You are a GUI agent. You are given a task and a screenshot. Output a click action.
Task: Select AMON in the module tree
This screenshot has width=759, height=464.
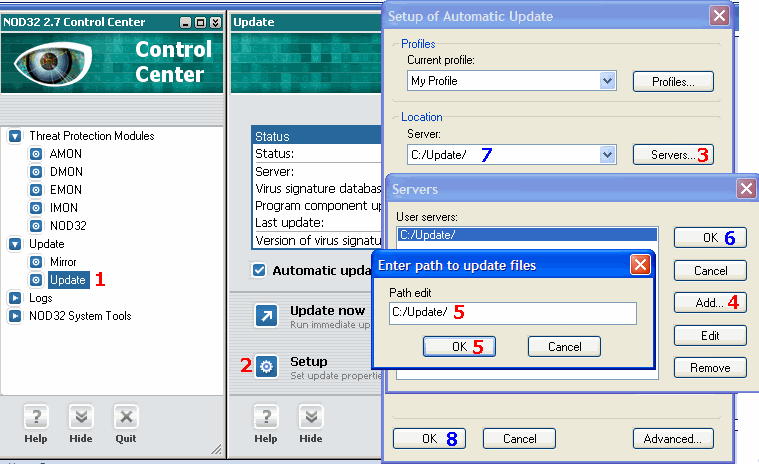66,154
